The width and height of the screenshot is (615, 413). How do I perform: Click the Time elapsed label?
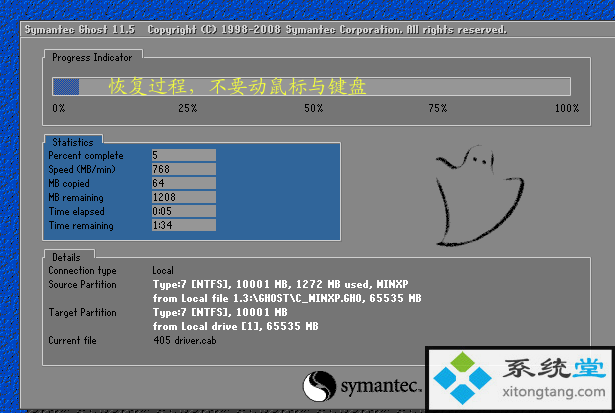77,211
